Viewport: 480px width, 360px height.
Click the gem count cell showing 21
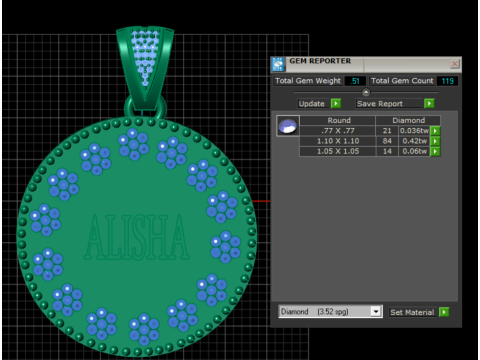[387, 131]
